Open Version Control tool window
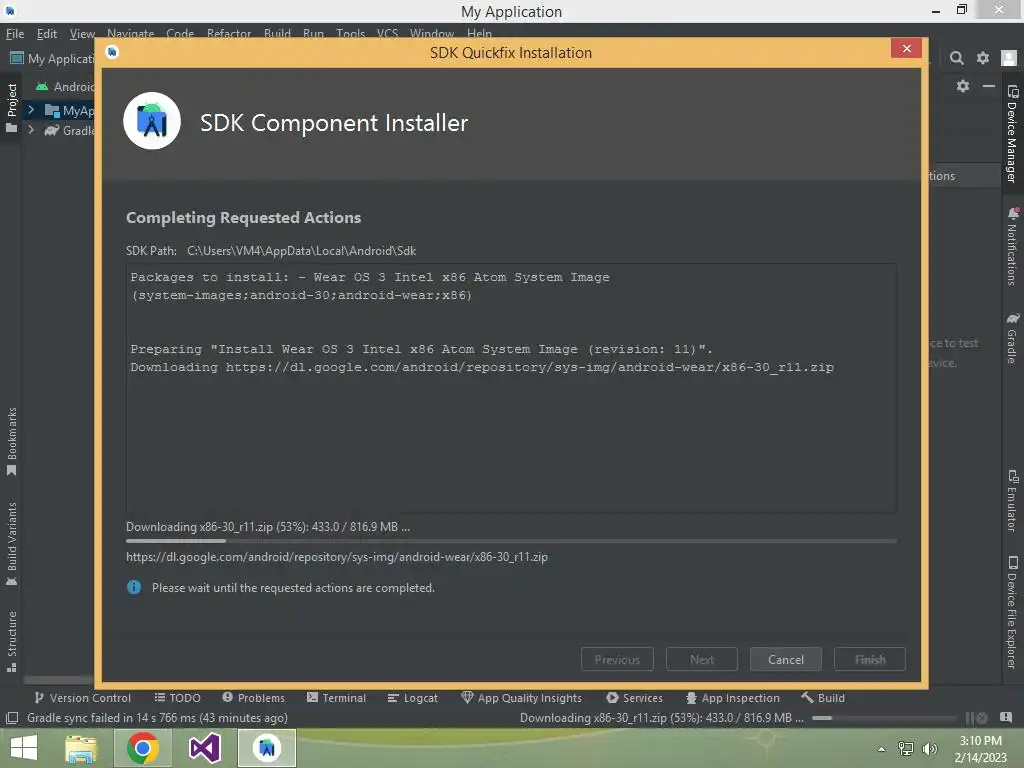 82,697
